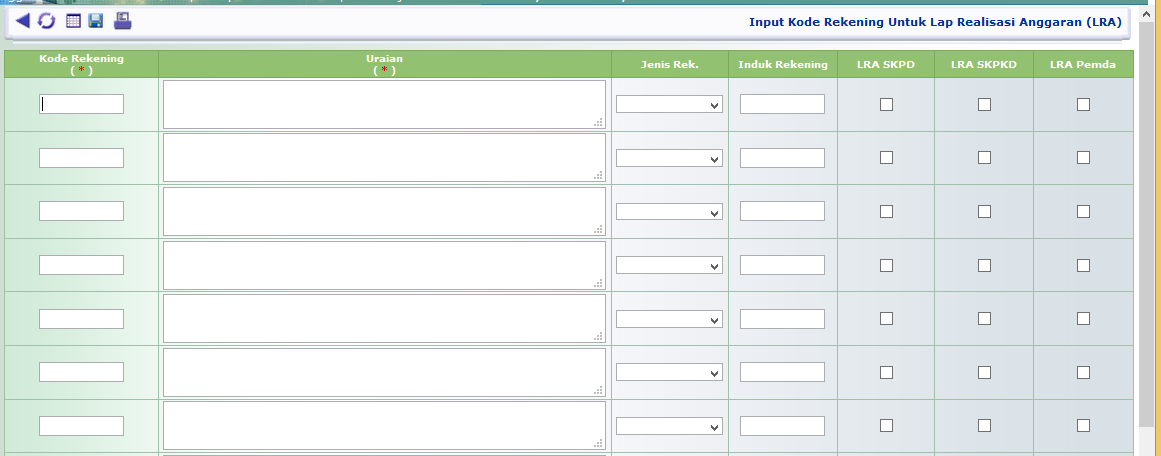The width and height of the screenshot is (1161, 456).
Task: Click the back arrow icon
Action: (22, 21)
